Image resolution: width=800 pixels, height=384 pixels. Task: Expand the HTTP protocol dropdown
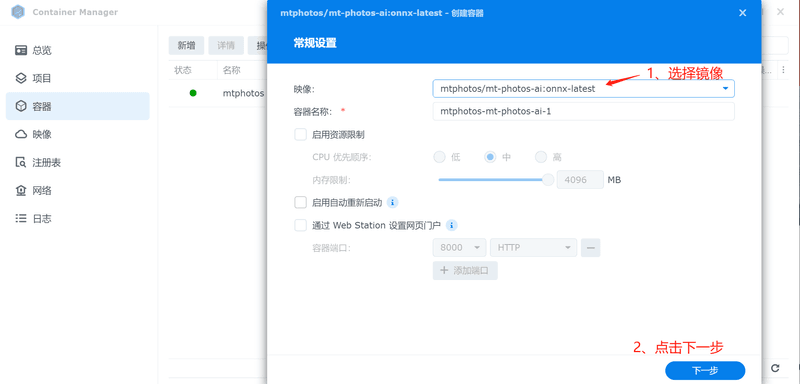pyautogui.click(x=533, y=247)
